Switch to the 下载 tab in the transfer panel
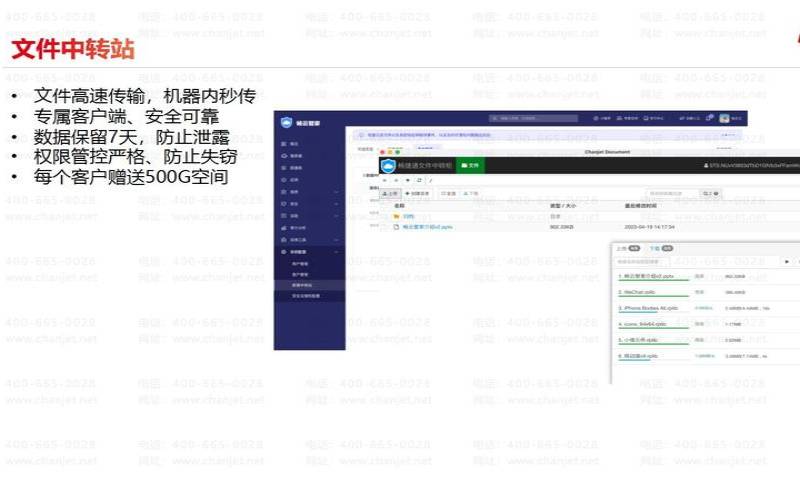 point(661,248)
